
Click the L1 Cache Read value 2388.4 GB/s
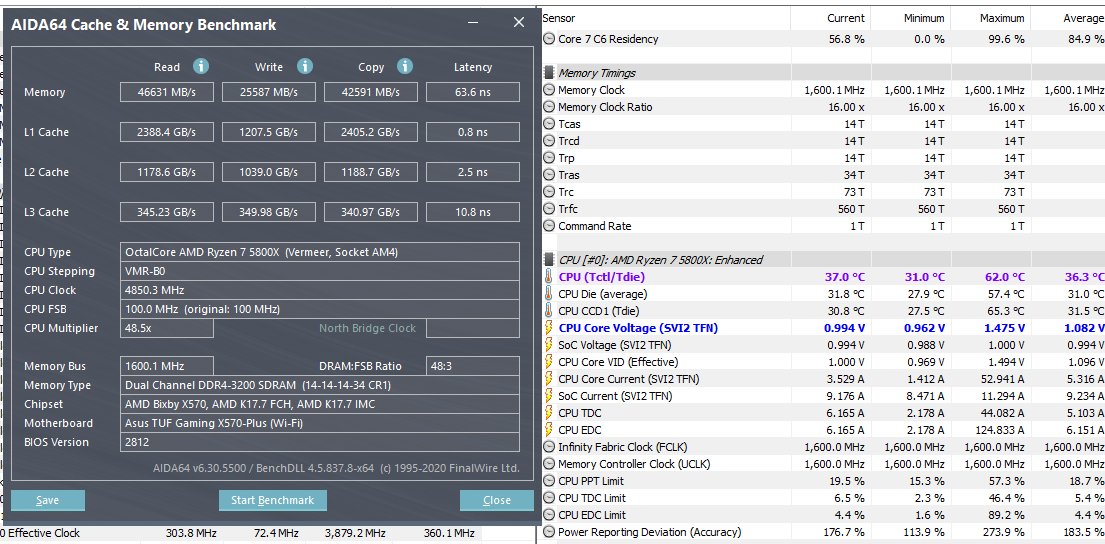pyautogui.click(x=167, y=132)
